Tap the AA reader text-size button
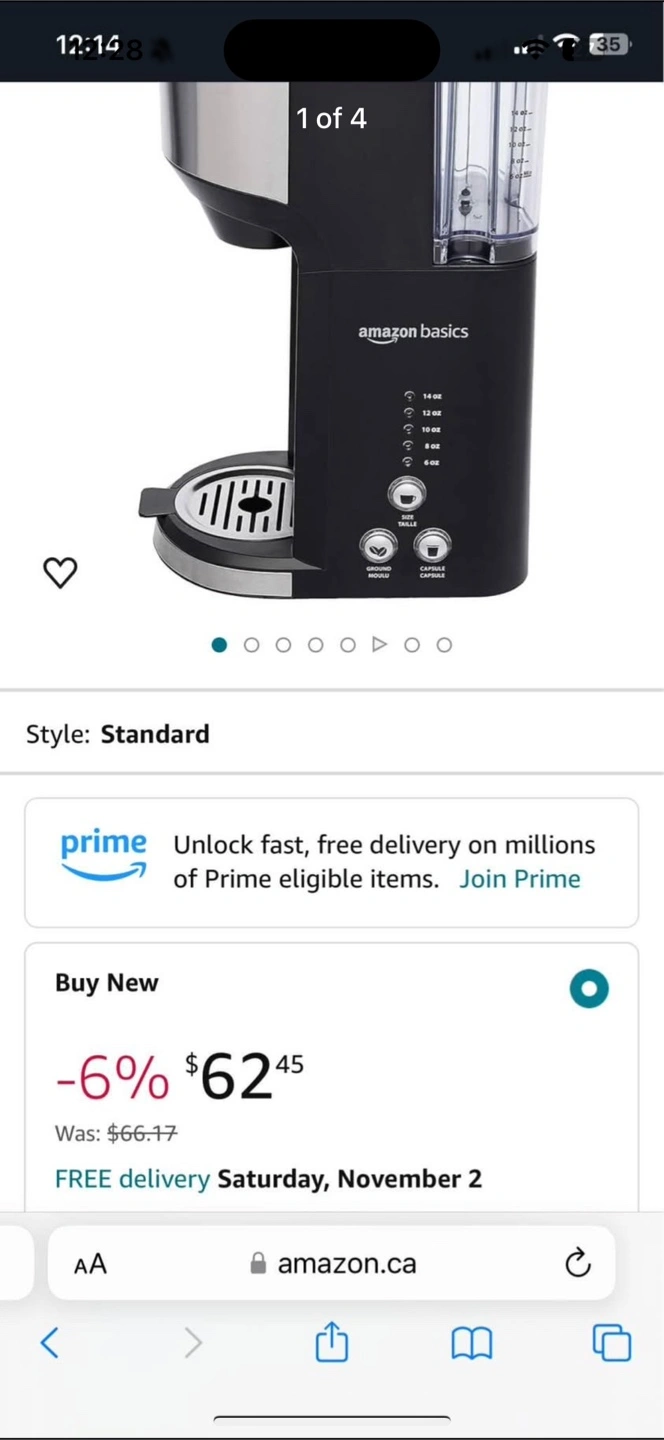Screen dimensions: 664x1440 click(90, 1264)
